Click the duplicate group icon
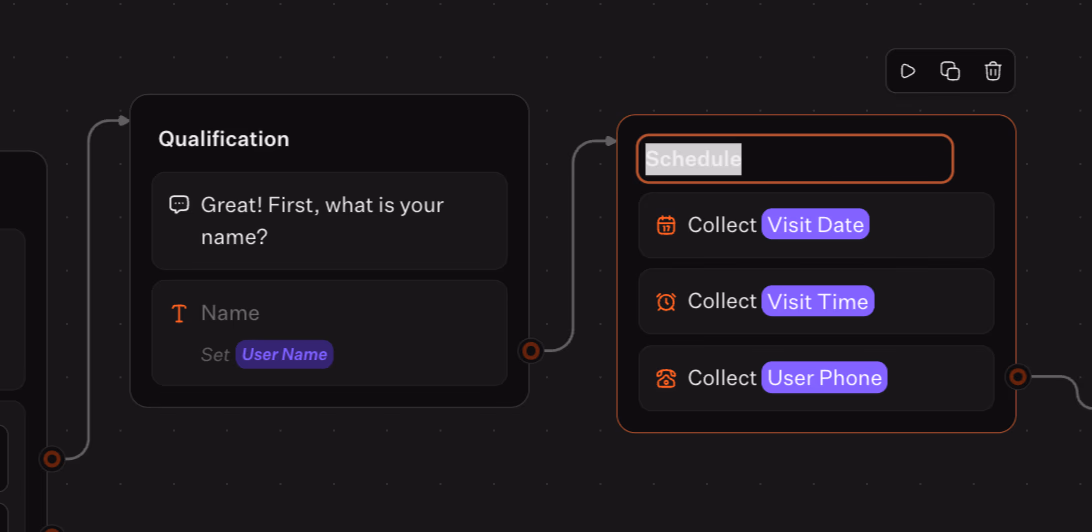1092x532 pixels. 950,71
